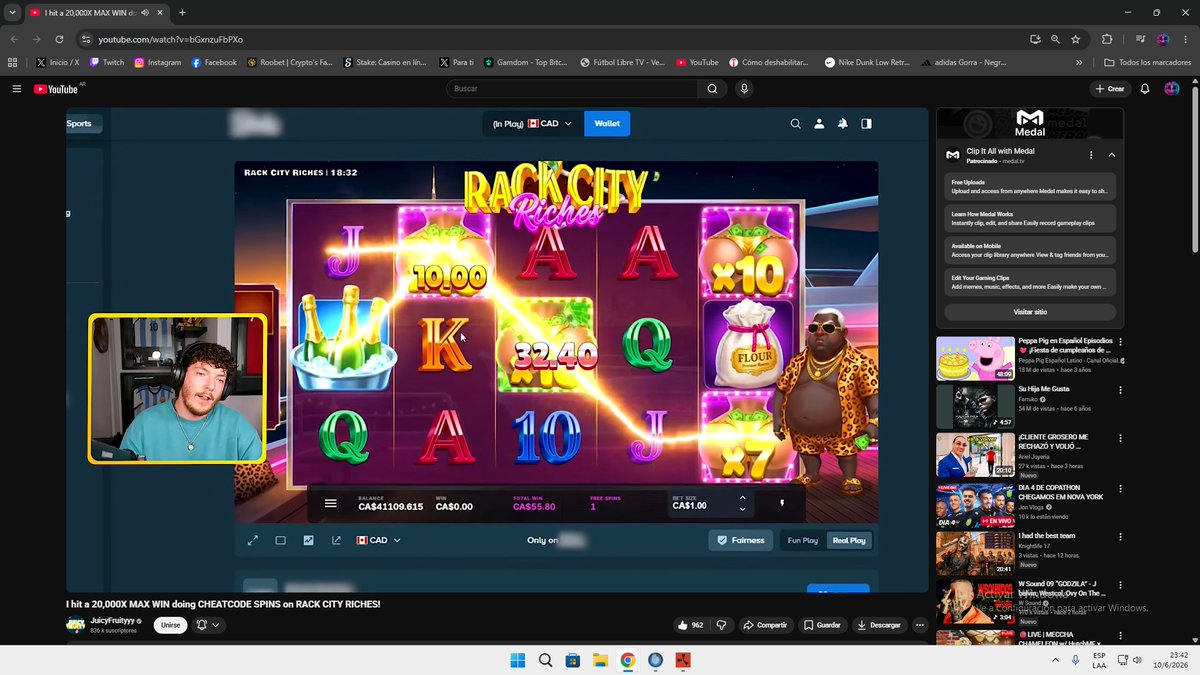Click the Unirse join button
This screenshot has height=675, width=1200.
171,625
